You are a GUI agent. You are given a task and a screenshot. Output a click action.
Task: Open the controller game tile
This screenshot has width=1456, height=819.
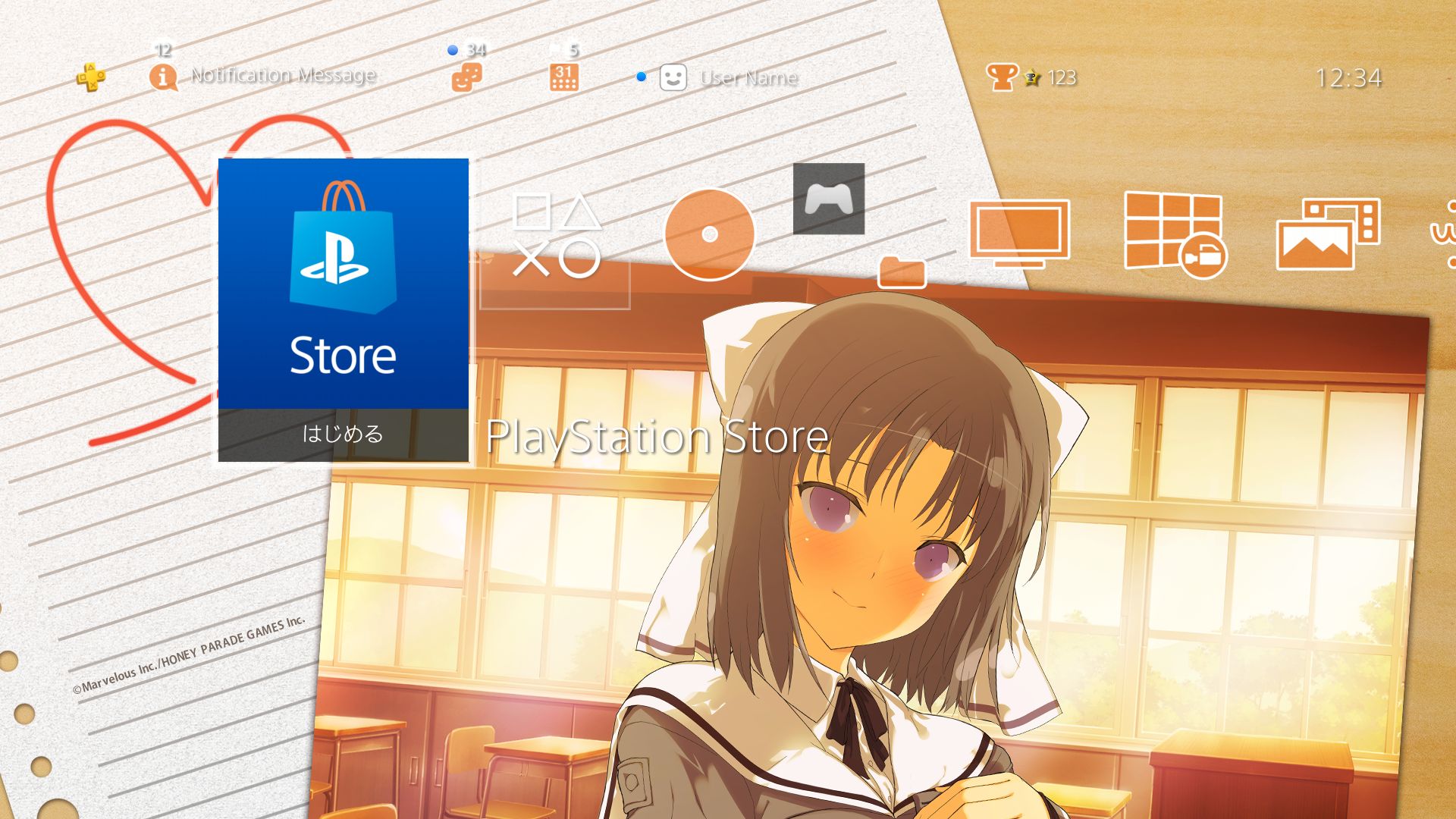(x=829, y=199)
